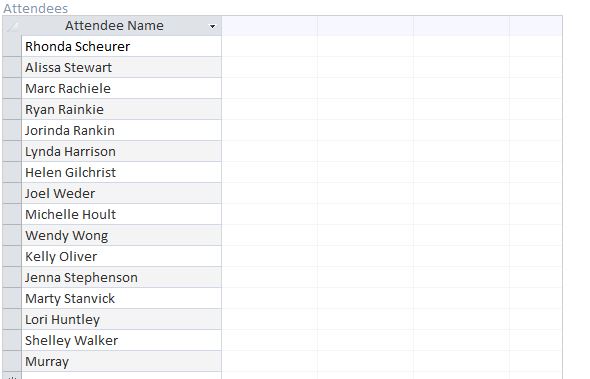590x379 pixels.
Task: Click the Rhonda Scheurer name field
Action: coord(122,47)
